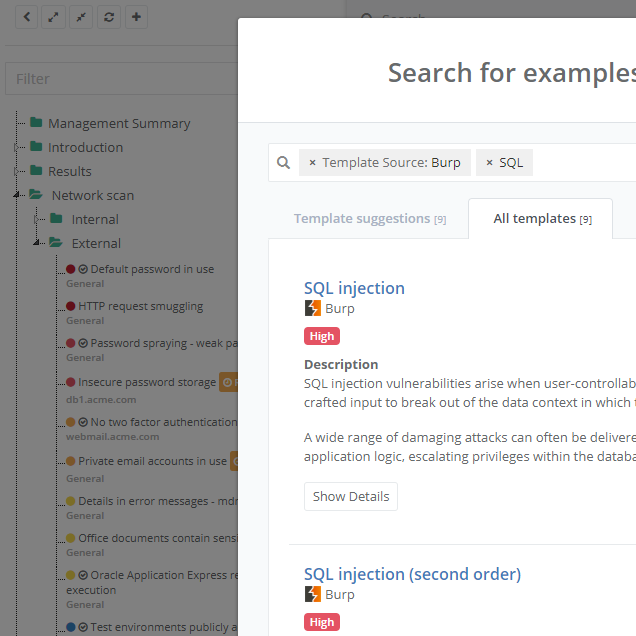This screenshot has width=636, height=636.
Task: Expand the Internal tree node
Action: pos(37,219)
